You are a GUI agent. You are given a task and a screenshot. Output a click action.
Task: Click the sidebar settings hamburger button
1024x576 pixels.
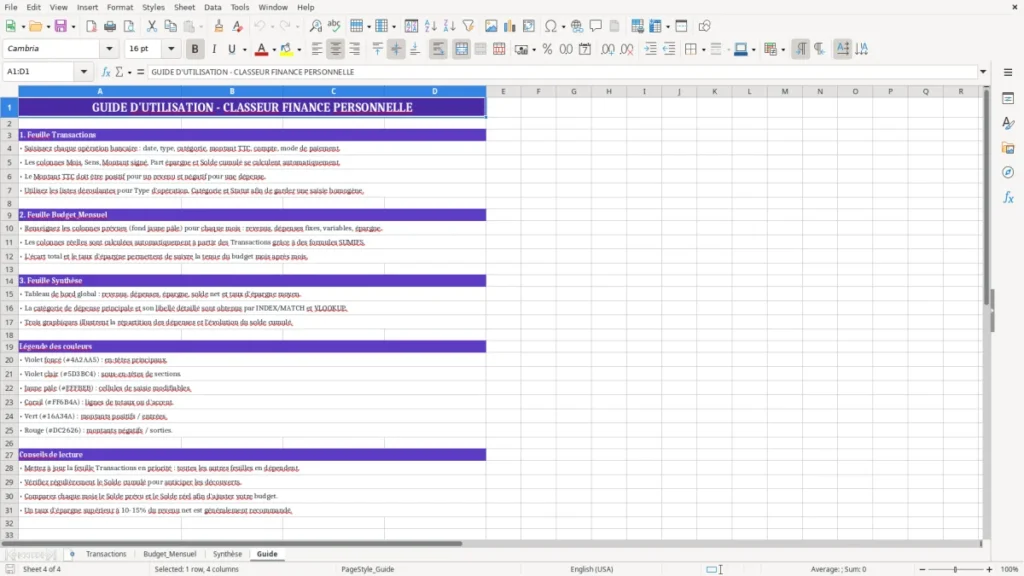coord(1008,72)
